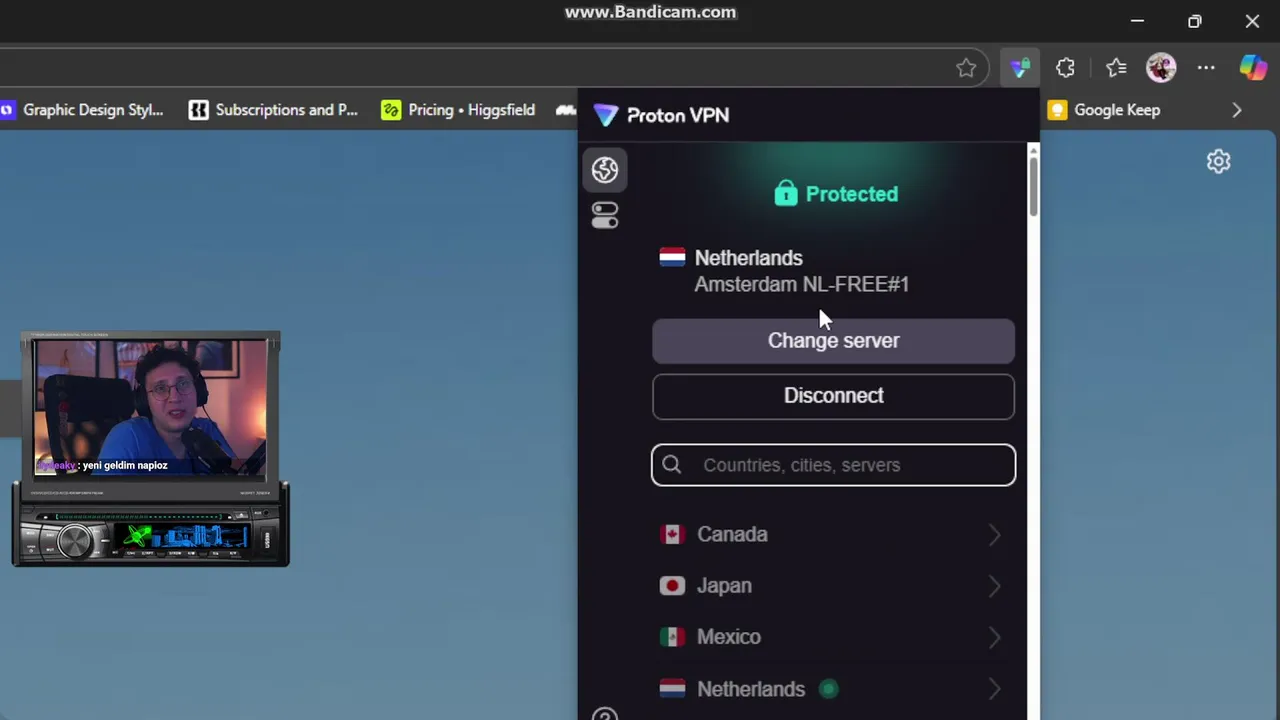Open the Proton VPN extension icon
This screenshot has height=720, width=1280.
click(1019, 68)
